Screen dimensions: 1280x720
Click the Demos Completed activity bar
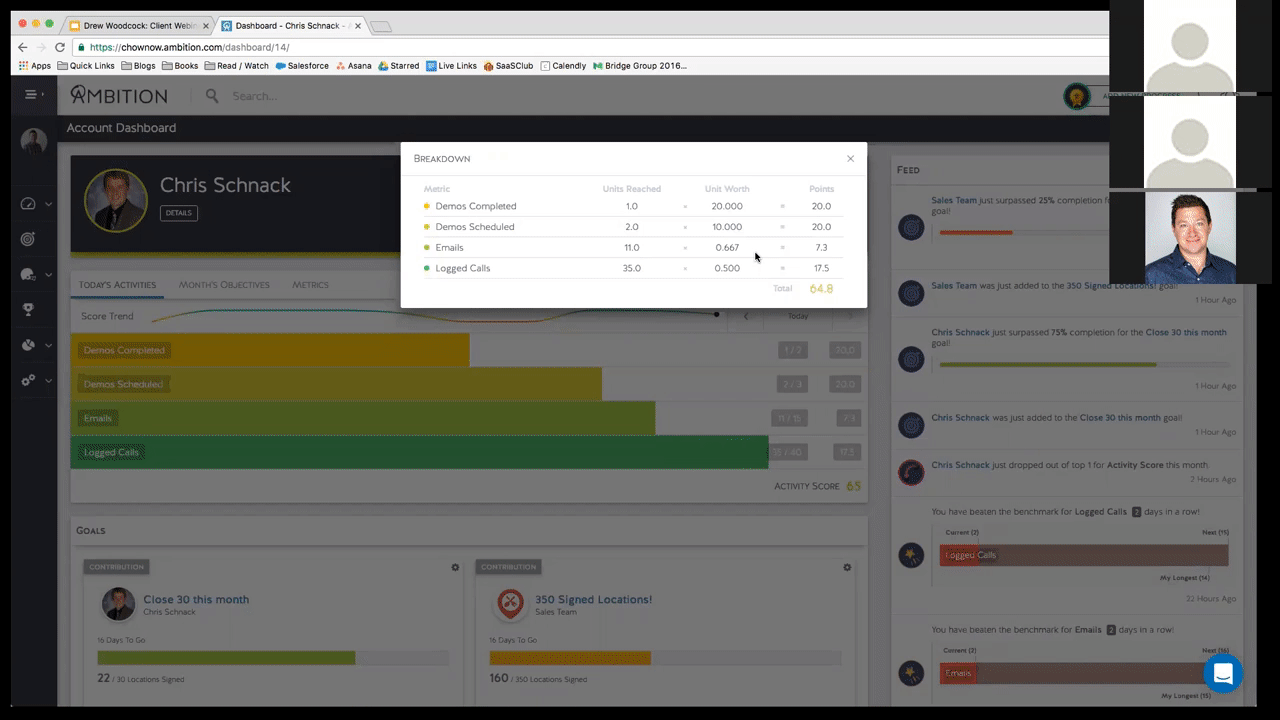pos(270,350)
